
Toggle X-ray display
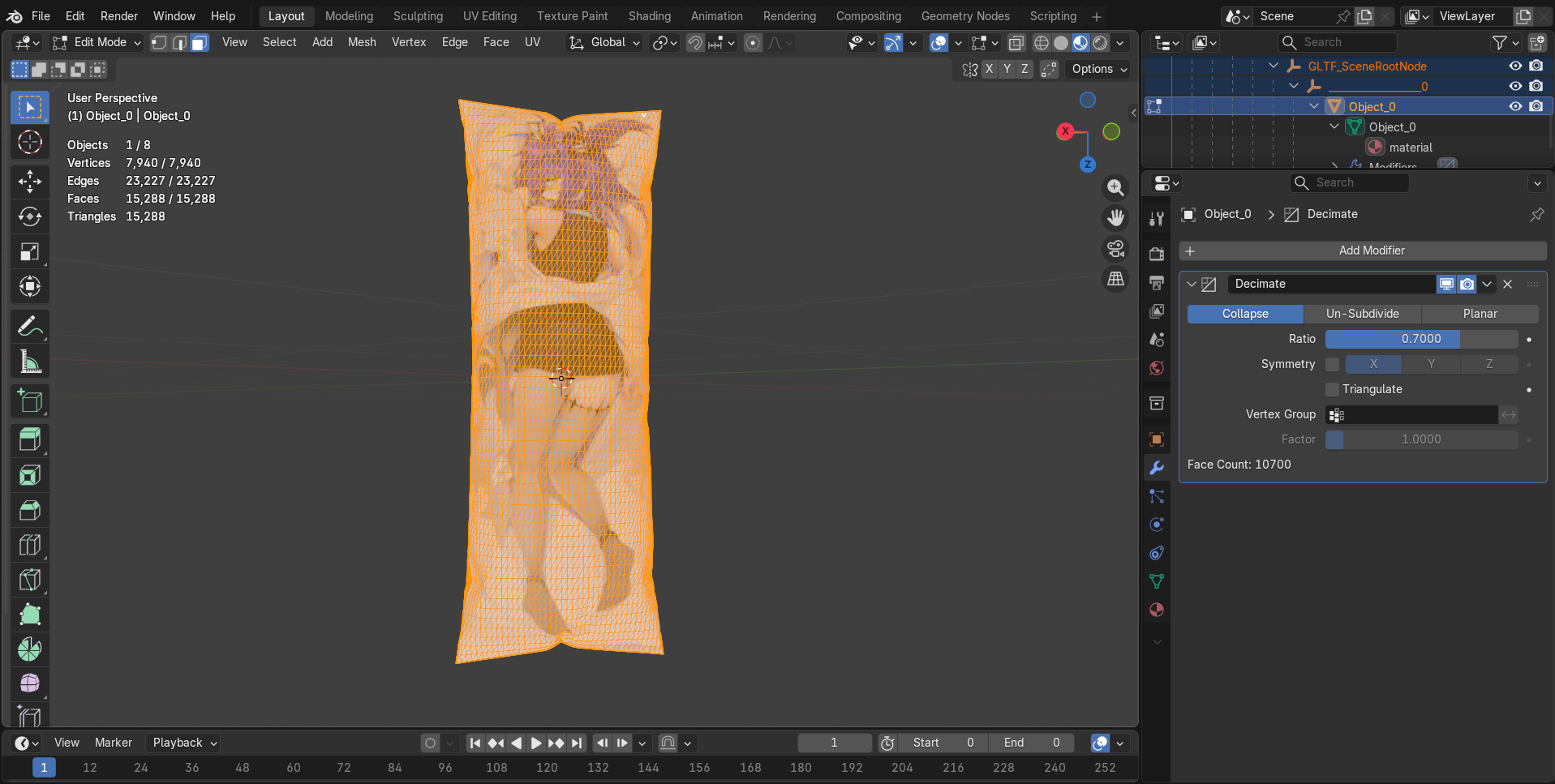point(1016,42)
